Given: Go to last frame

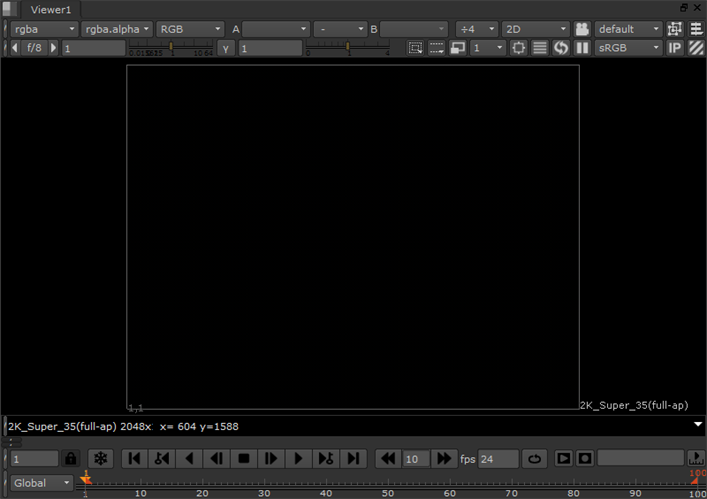Looking at the screenshot, I should tap(353, 458).
